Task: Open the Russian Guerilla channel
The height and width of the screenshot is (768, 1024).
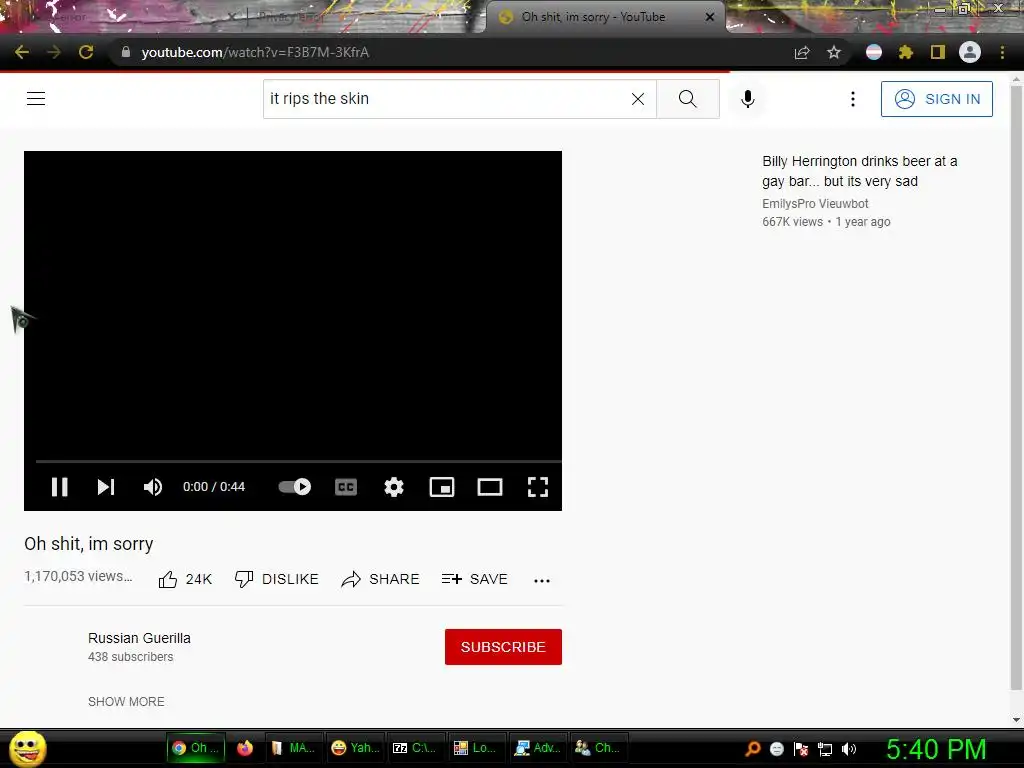Action: pyautogui.click(x=139, y=638)
